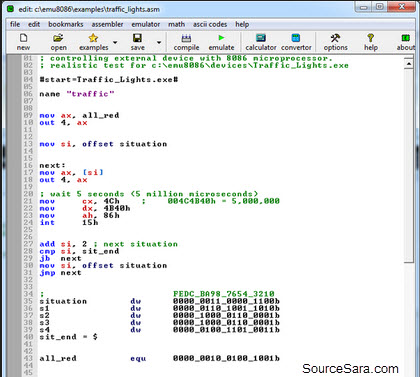
Task: Click the line 'name "traffic"'
Action: [x=77, y=94]
